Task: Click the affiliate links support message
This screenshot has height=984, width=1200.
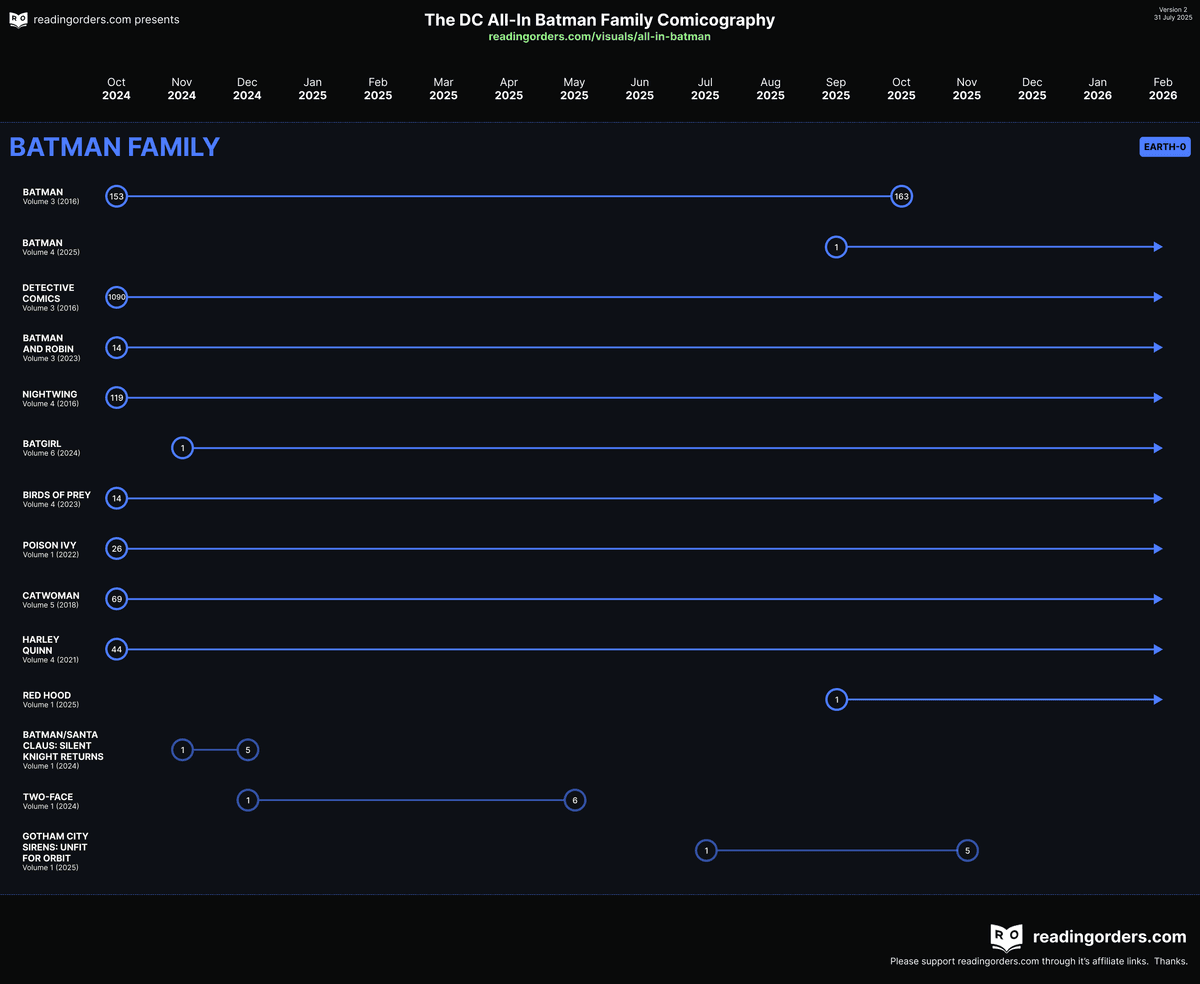Action: tap(1039, 961)
